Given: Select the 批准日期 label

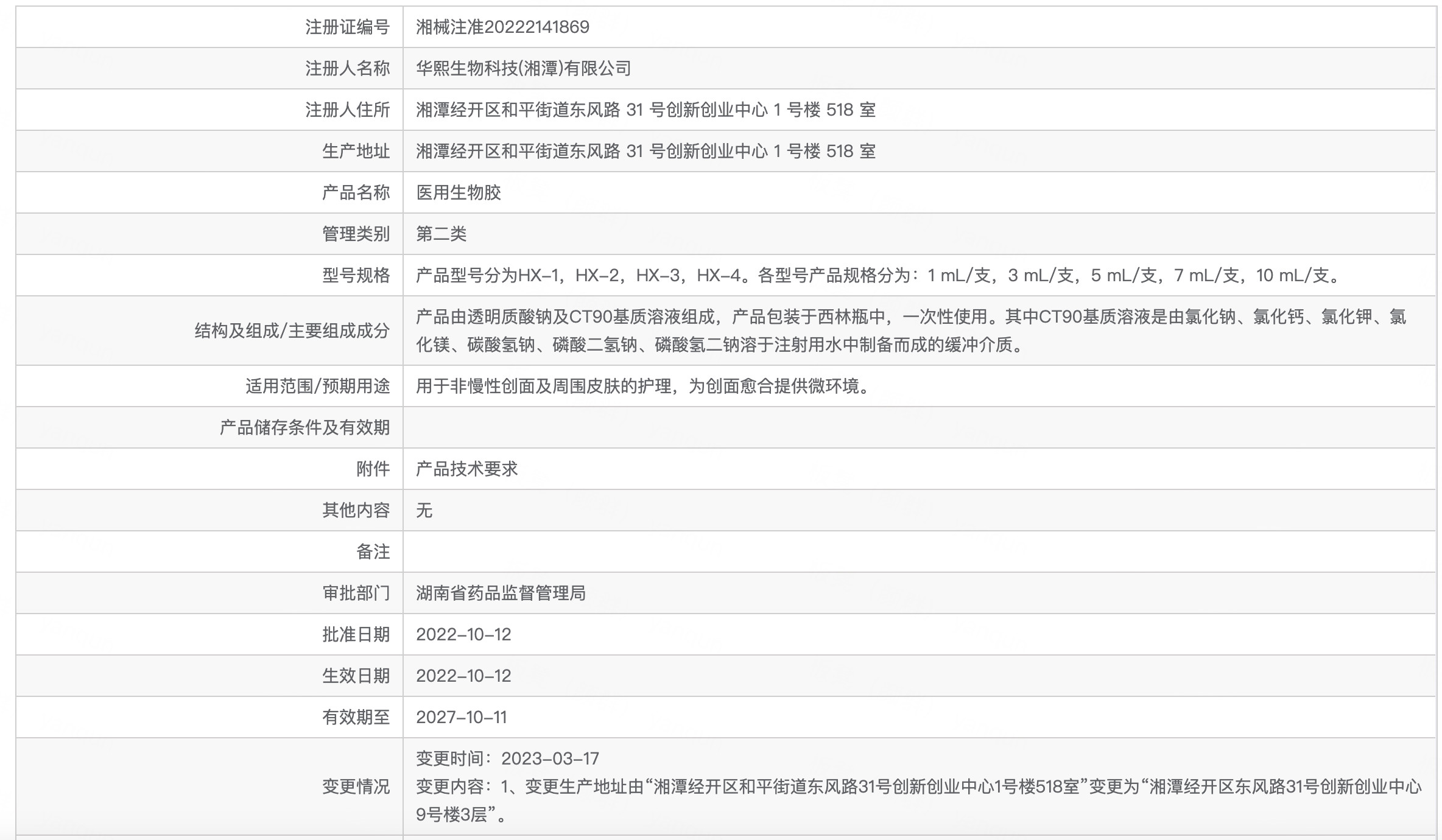Looking at the screenshot, I should pos(356,634).
